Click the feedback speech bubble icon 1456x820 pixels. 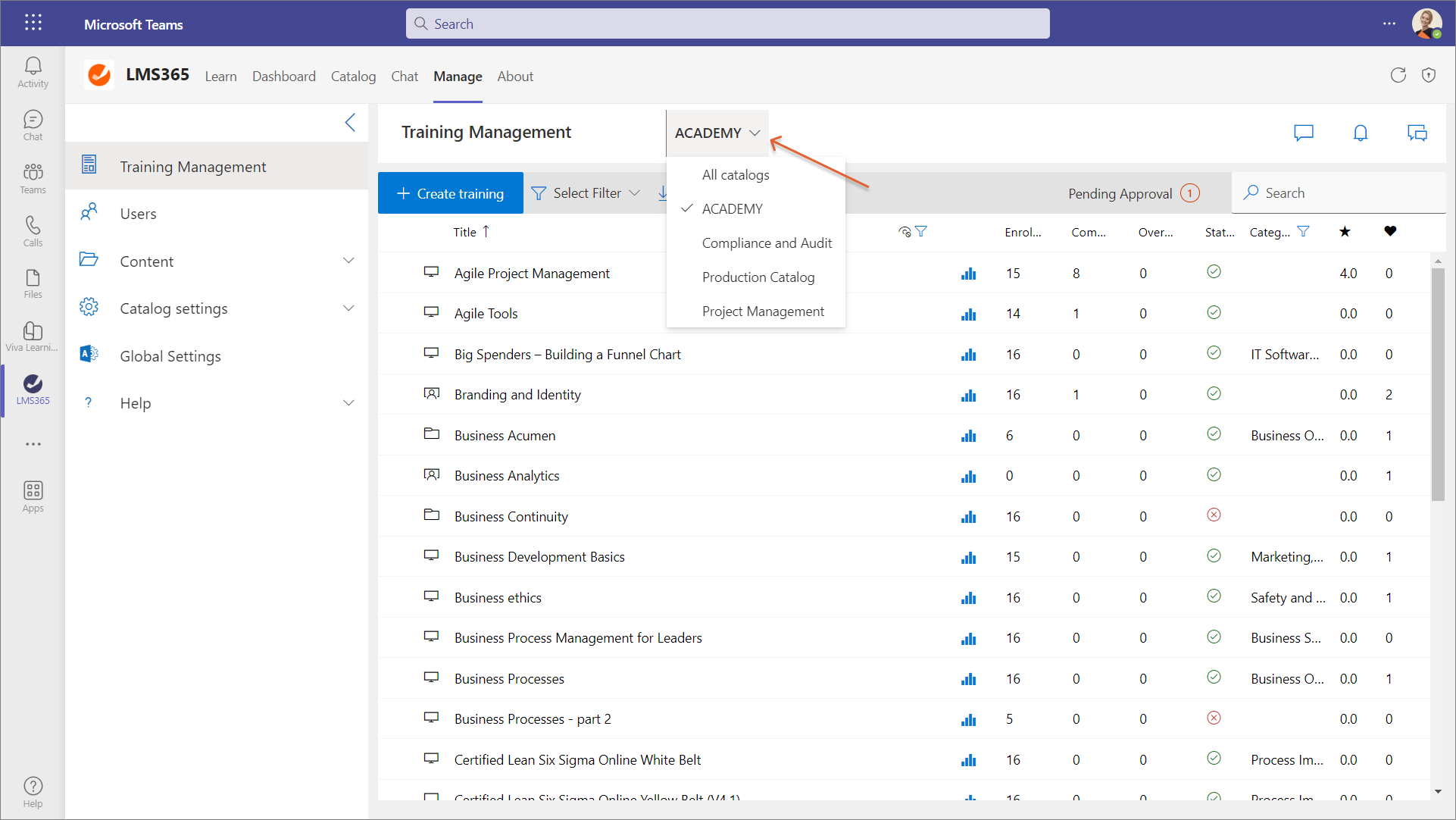tap(1303, 133)
